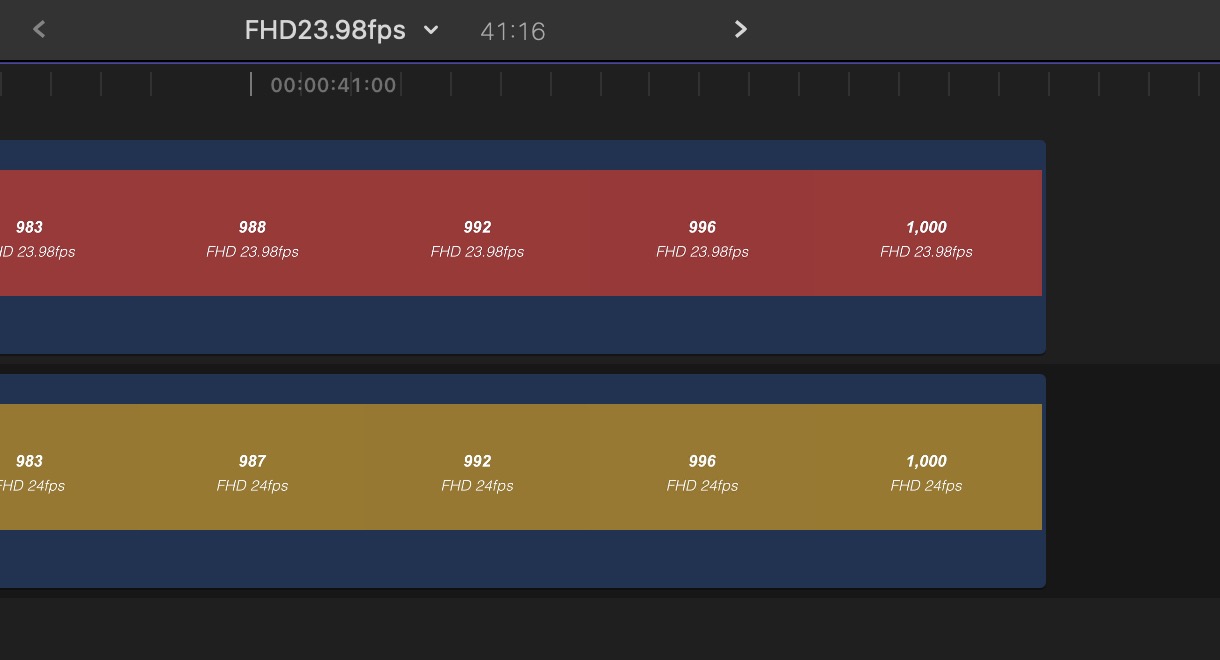Click the FHD23.98fps project title text
Image resolution: width=1220 pixels, height=660 pixels.
[325, 30]
